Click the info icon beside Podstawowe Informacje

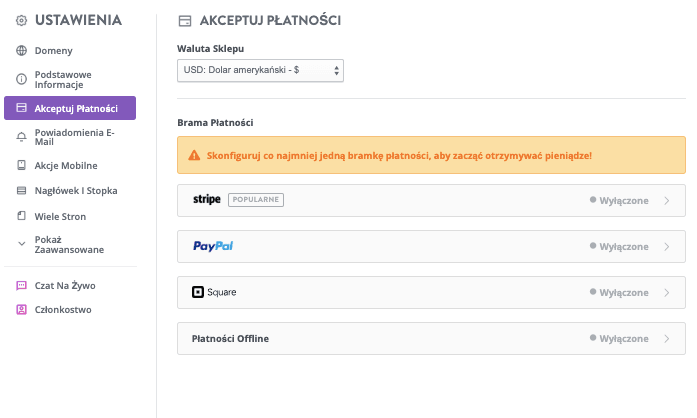pos(21,79)
